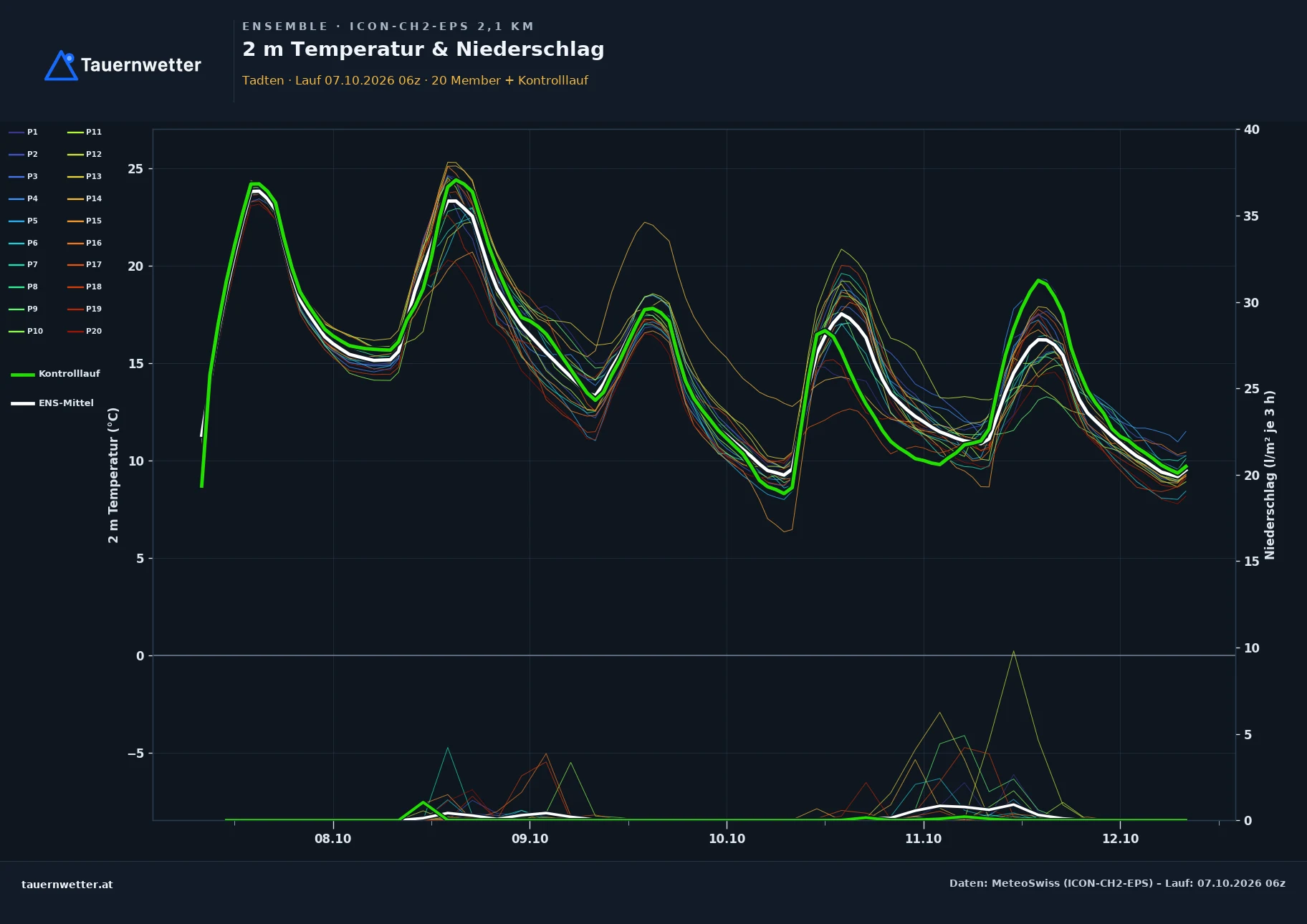Click the Niederschlag axis title
Viewport: 1307px width, 924px height.
[1270, 475]
